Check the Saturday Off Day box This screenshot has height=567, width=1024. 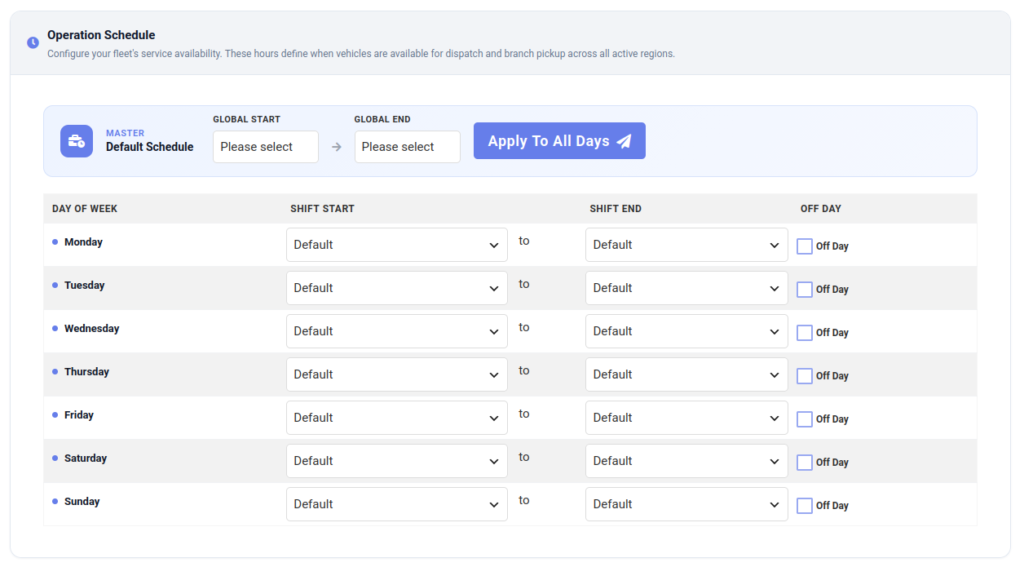coord(805,462)
